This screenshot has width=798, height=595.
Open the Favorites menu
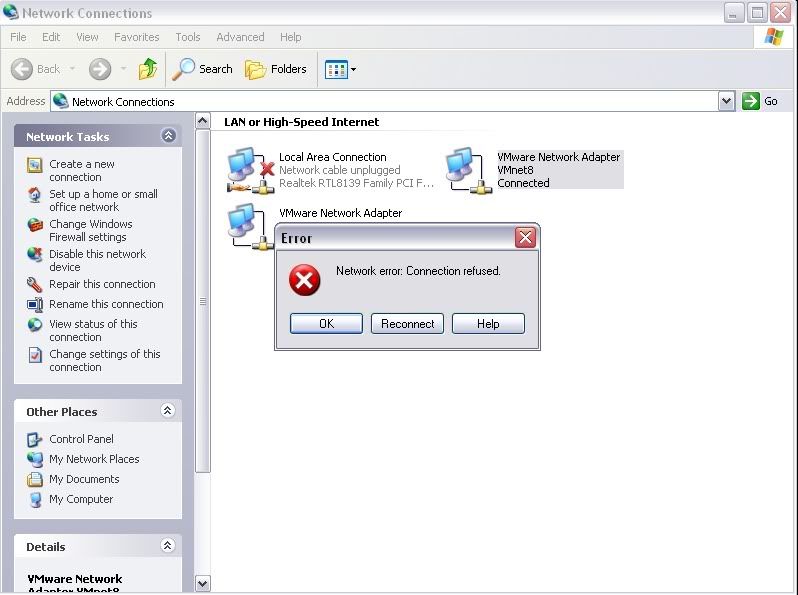pos(136,37)
